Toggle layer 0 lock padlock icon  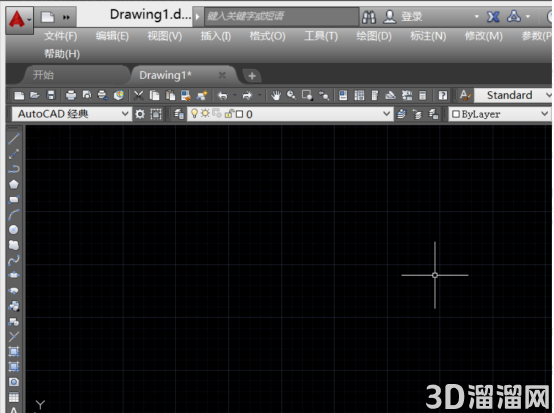click(229, 114)
